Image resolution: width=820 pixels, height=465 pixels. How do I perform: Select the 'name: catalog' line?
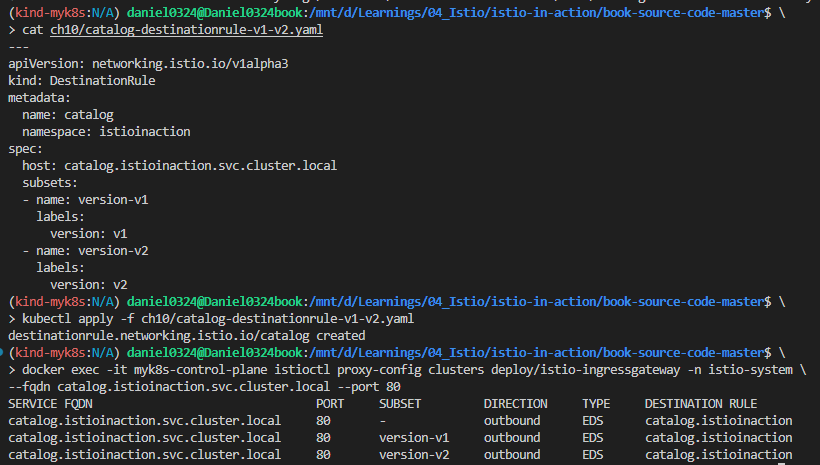68,115
